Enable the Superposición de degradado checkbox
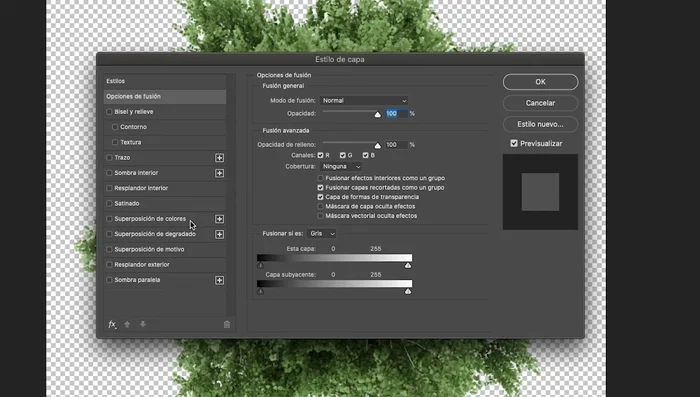700x397 pixels. click(109, 234)
